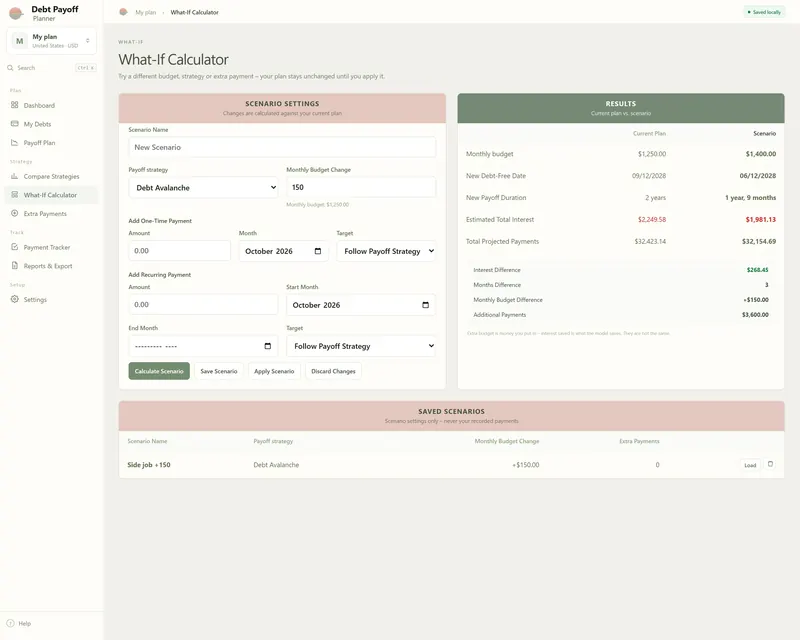Click Calculate Scenario button

(159, 371)
